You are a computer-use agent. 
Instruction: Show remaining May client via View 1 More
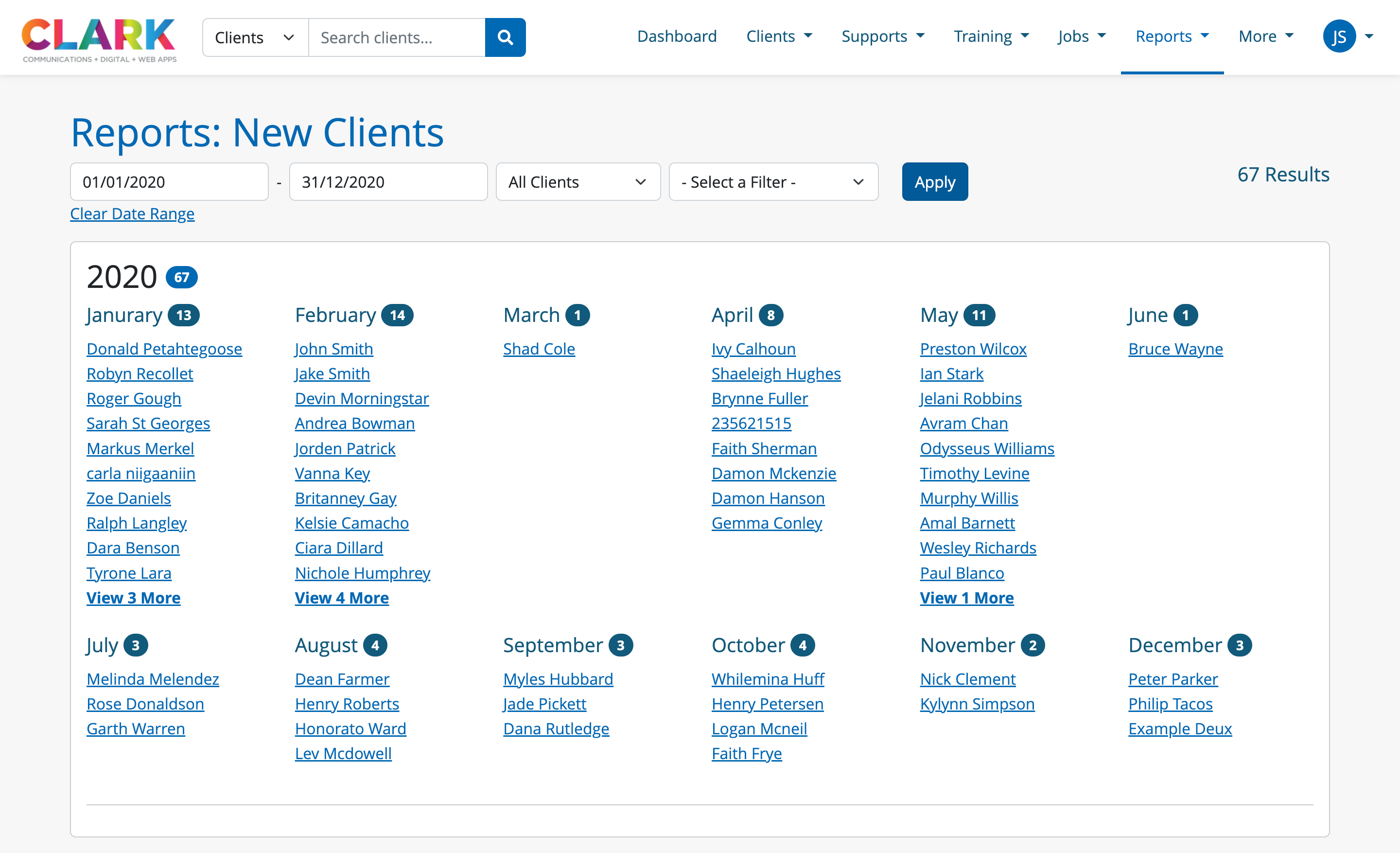coord(966,598)
